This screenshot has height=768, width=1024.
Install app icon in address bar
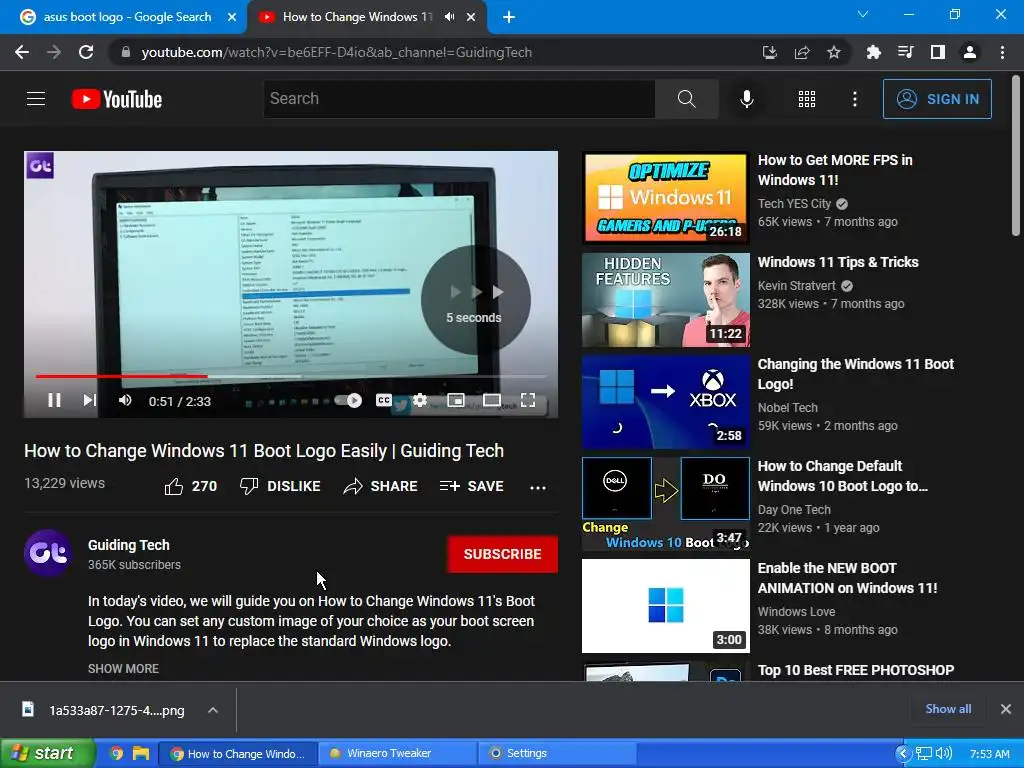tap(769, 52)
